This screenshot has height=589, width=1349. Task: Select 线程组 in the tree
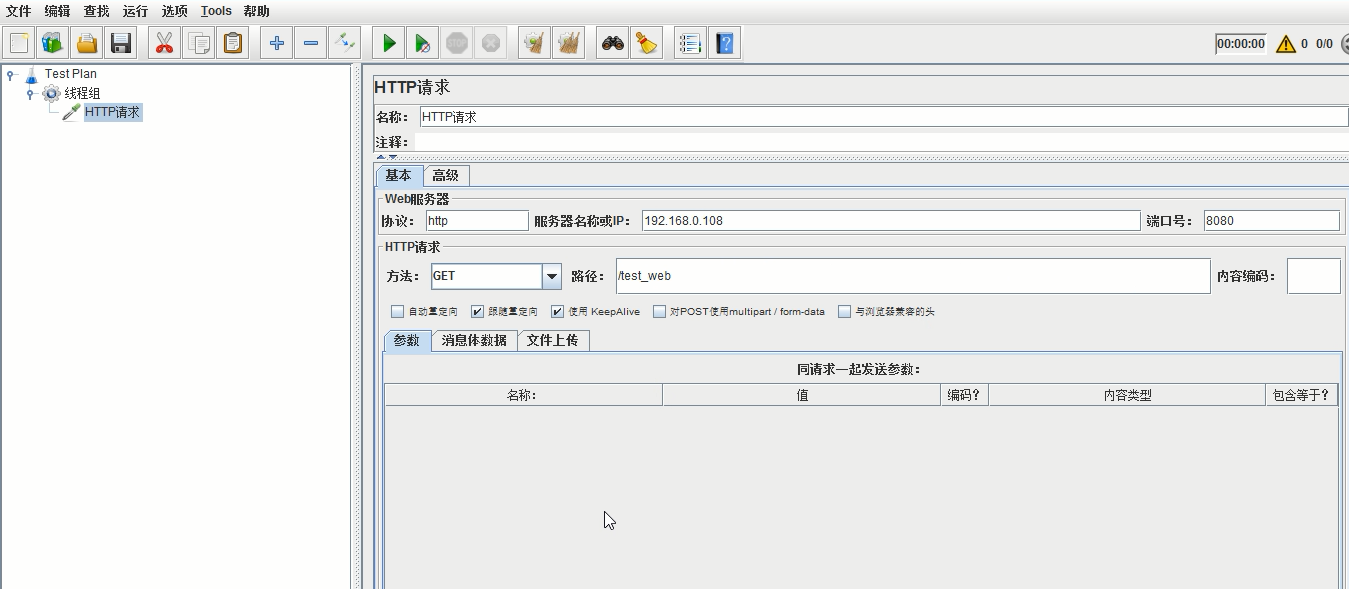[x=82, y=93]
